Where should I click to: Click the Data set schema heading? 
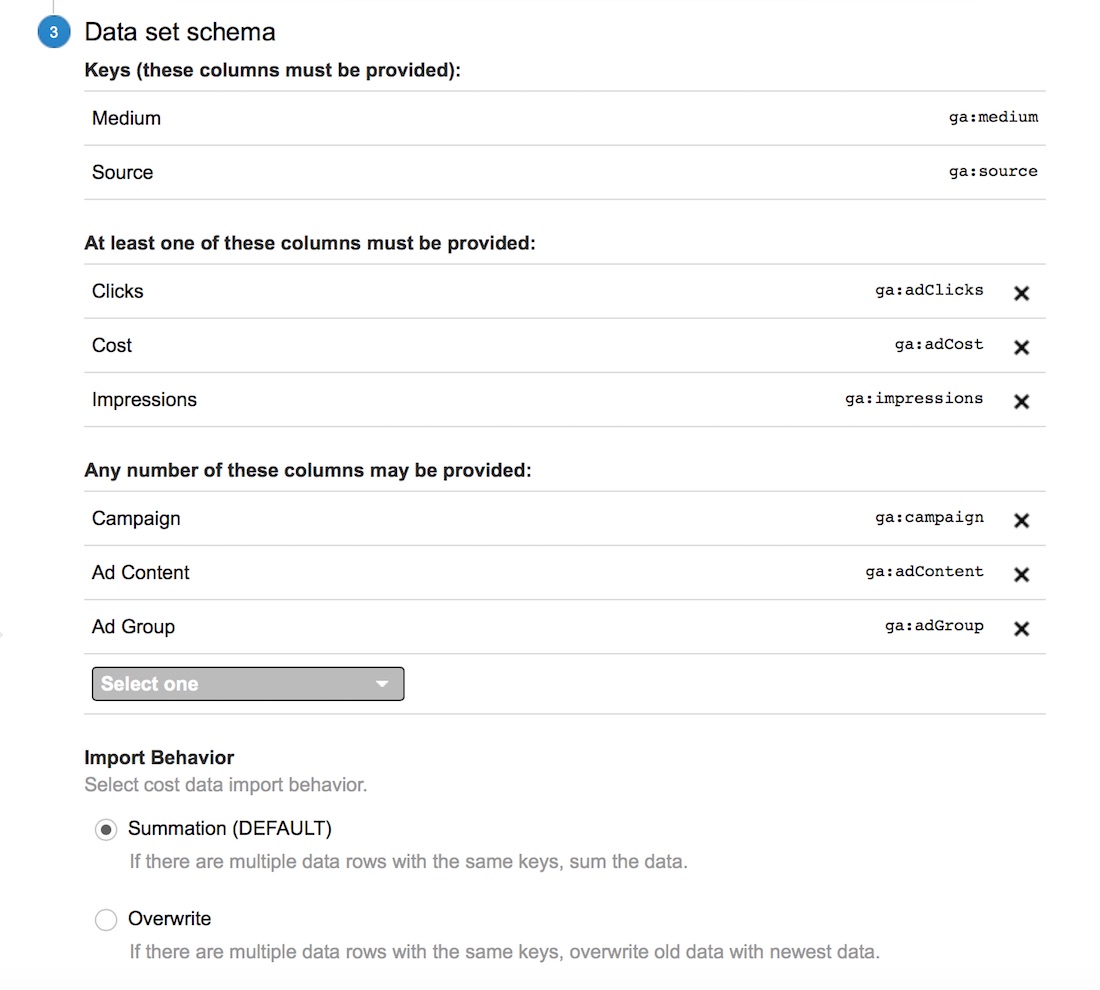click(x=180, y=32)
